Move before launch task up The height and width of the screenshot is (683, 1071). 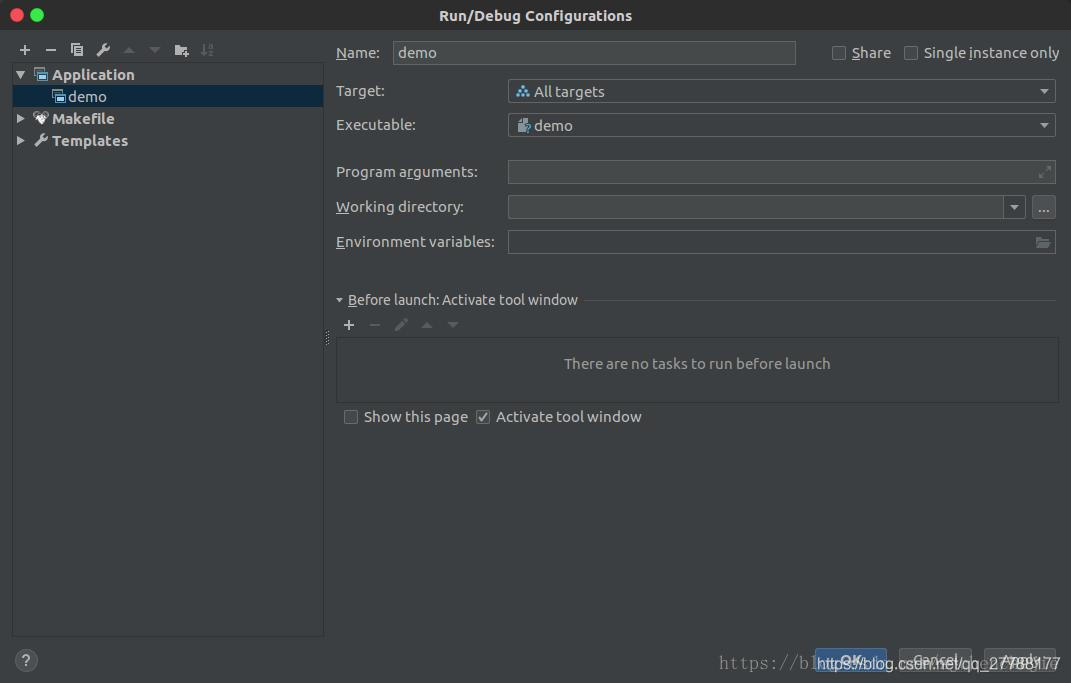point(427,325)
